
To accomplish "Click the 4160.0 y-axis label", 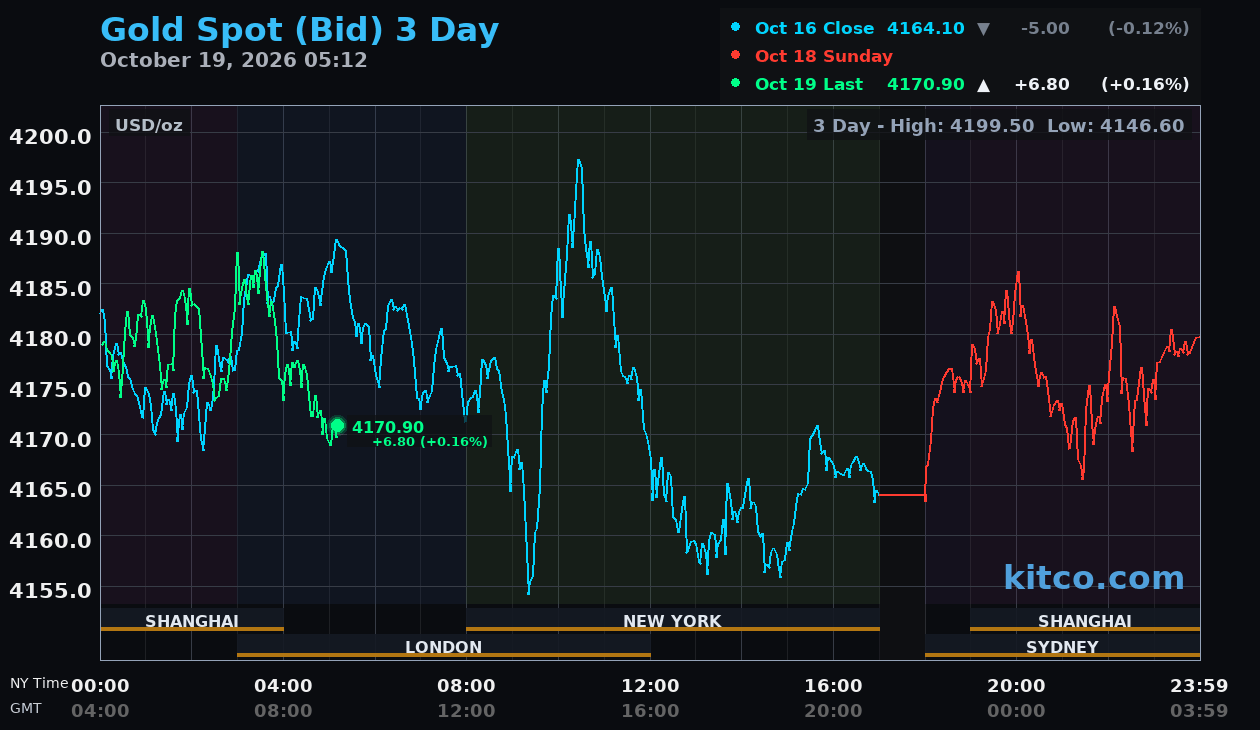I will pos(50,540).
